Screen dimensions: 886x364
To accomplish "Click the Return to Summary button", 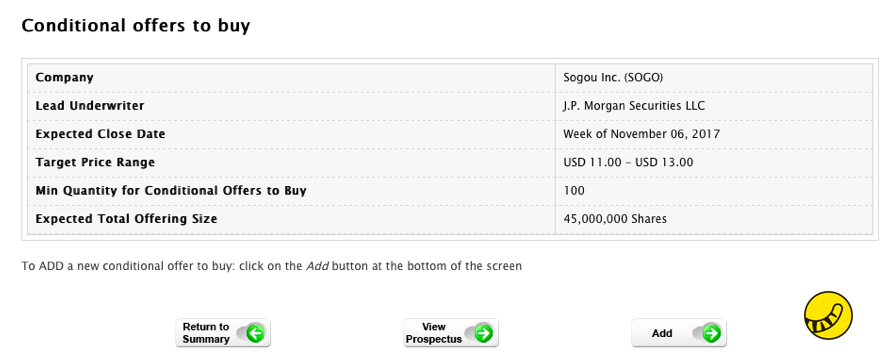I will 223,333.
